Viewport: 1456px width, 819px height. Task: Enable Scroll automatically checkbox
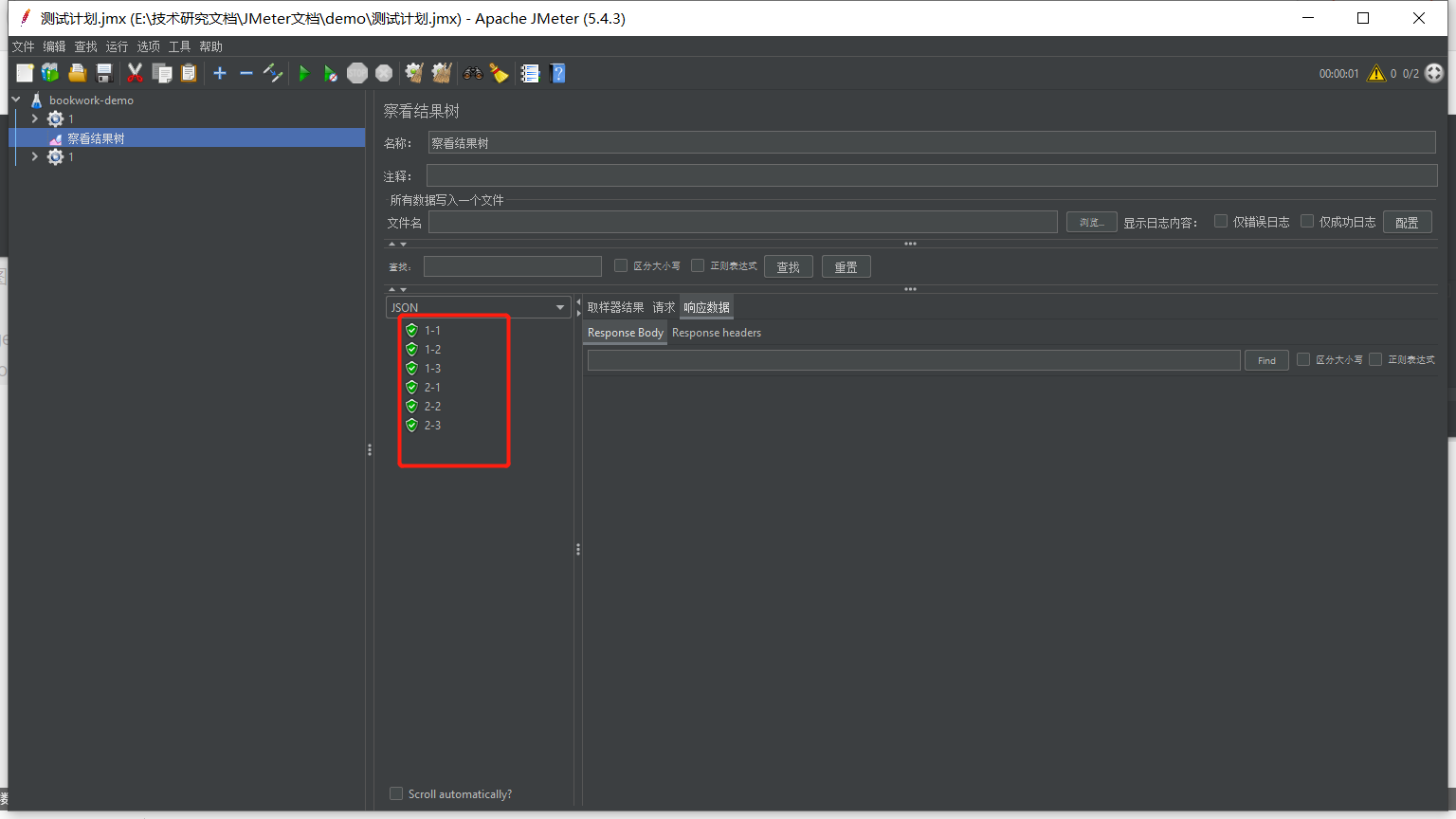click(x=396, y=793)
